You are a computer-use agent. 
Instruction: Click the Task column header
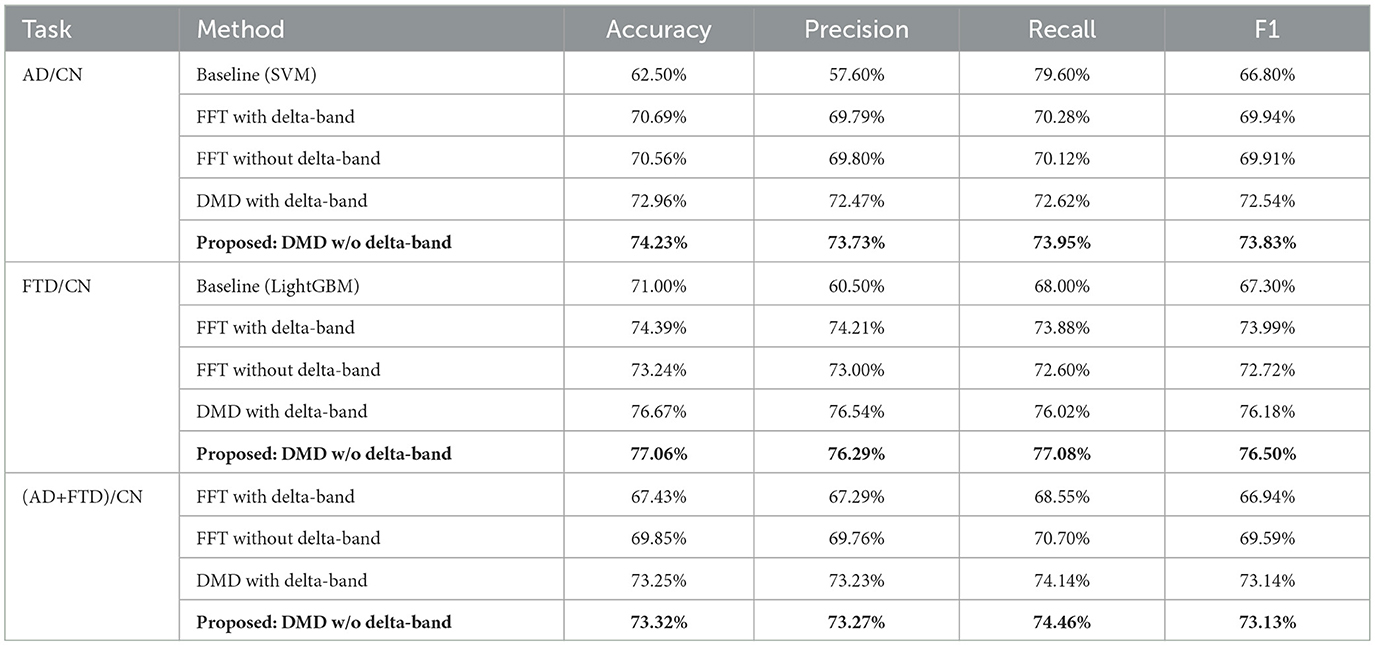point(45,29)
